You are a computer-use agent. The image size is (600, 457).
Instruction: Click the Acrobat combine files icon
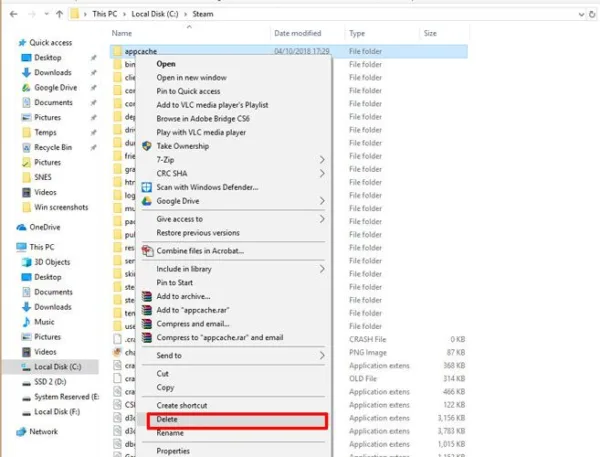(x=147, y=251)
